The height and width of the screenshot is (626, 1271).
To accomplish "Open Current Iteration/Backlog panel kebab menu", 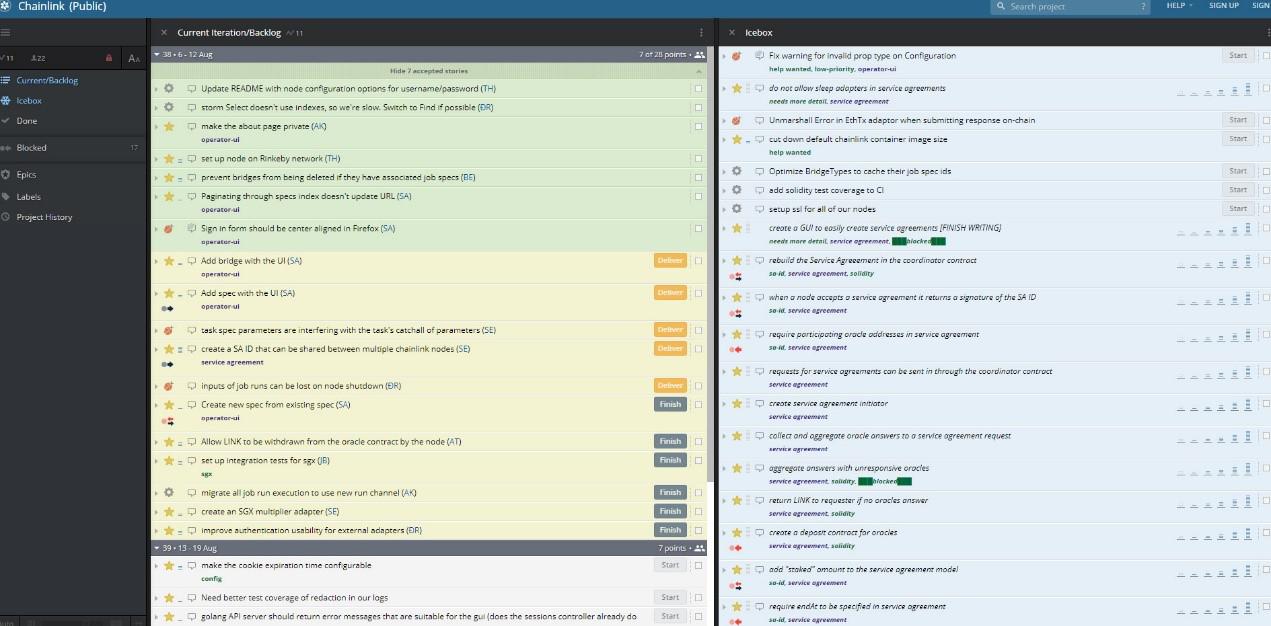I will coord(701,33).
